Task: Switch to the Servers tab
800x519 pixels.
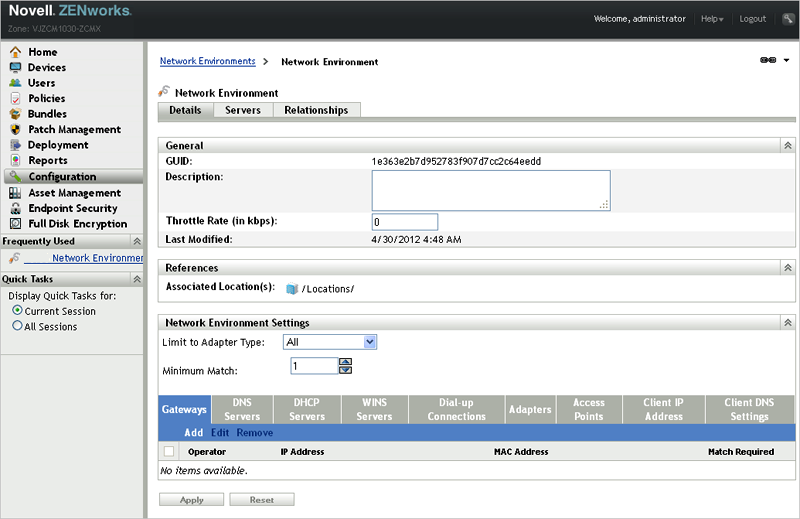Action: (242, 110)
